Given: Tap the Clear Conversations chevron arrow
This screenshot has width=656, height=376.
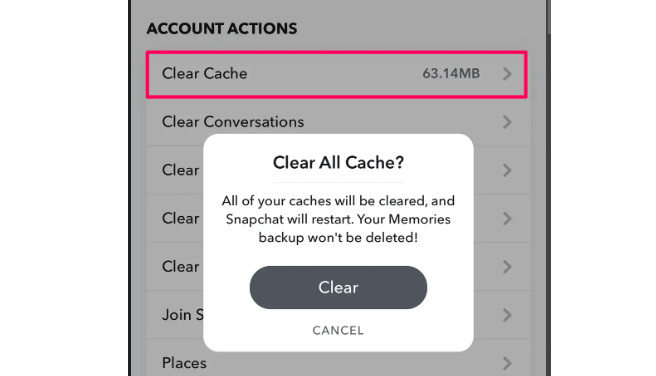Looking at the screenshot, I should (x=507, y=122).
